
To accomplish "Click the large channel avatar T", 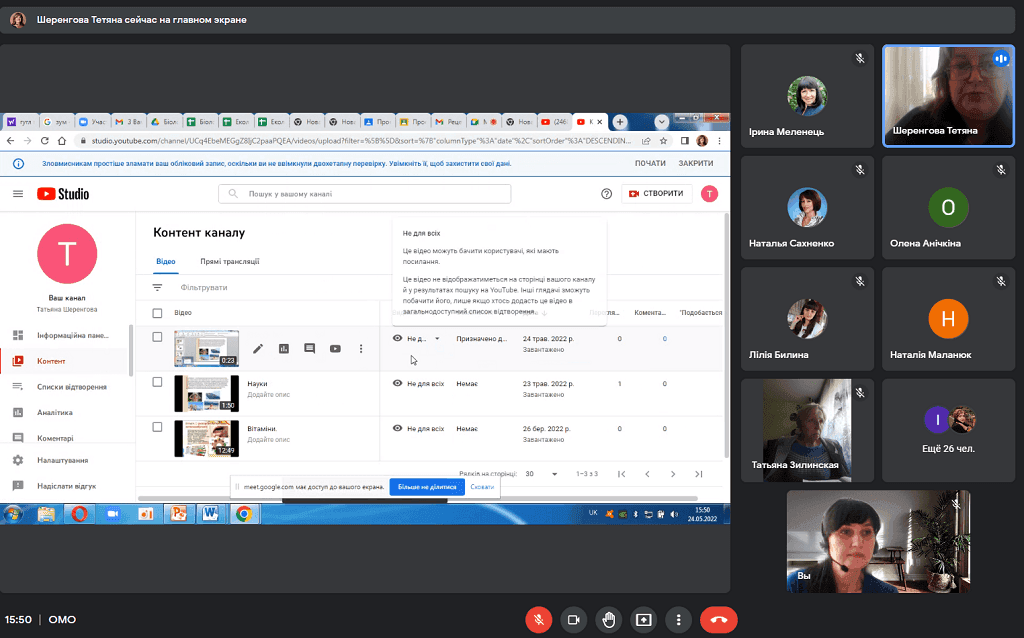I will [67, 253].
